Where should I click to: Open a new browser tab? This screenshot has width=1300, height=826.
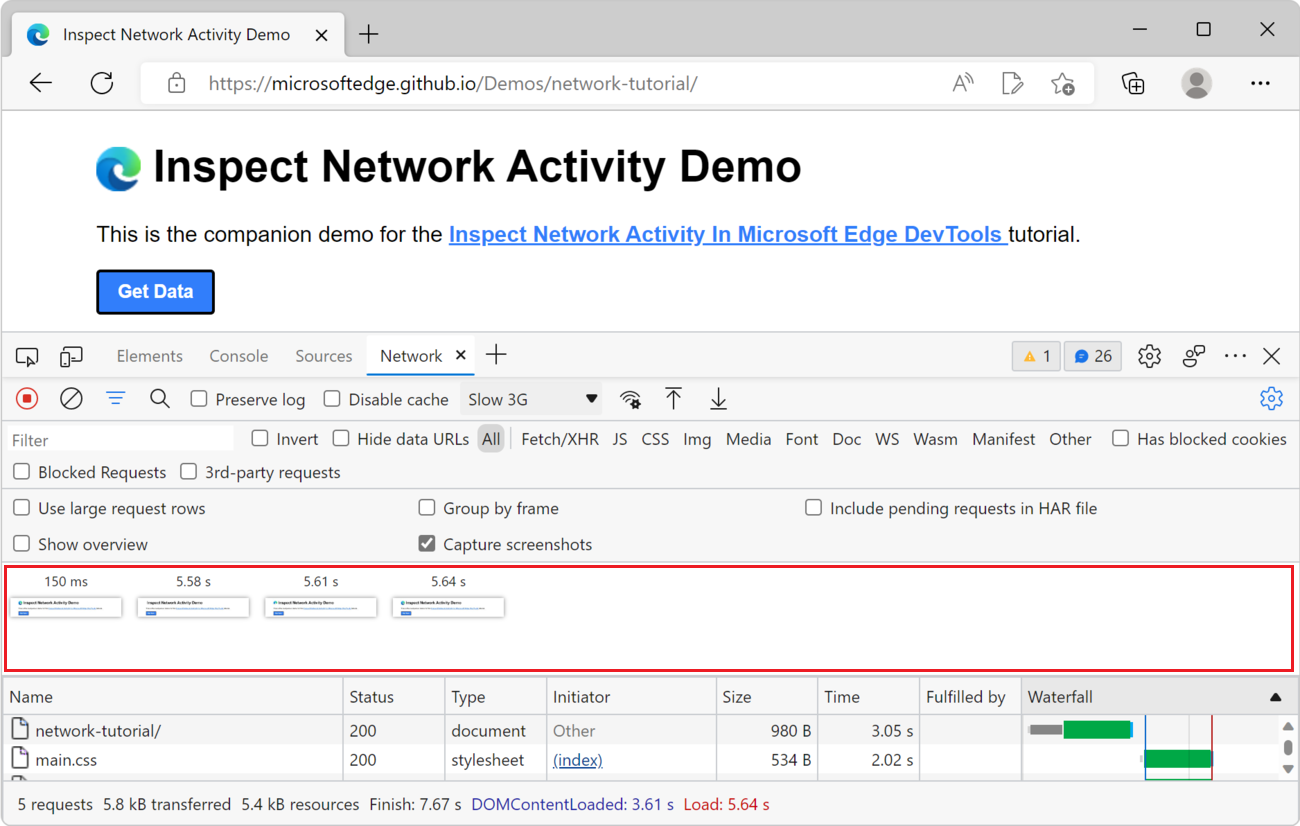pyautogui.click(x=369, y=34)
